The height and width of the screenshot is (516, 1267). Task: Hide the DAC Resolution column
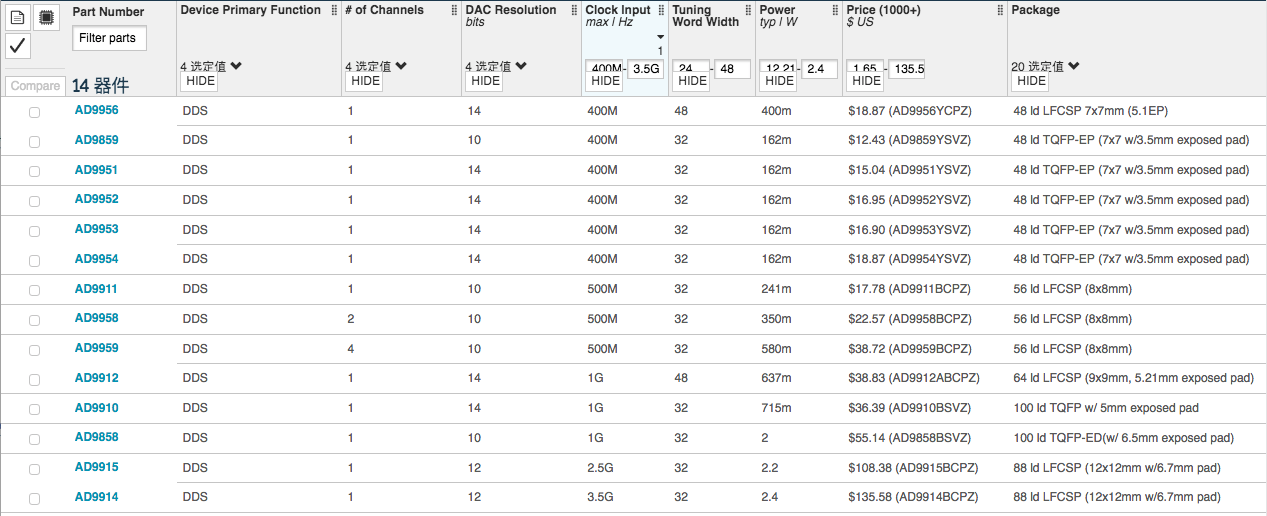(484, 81)
